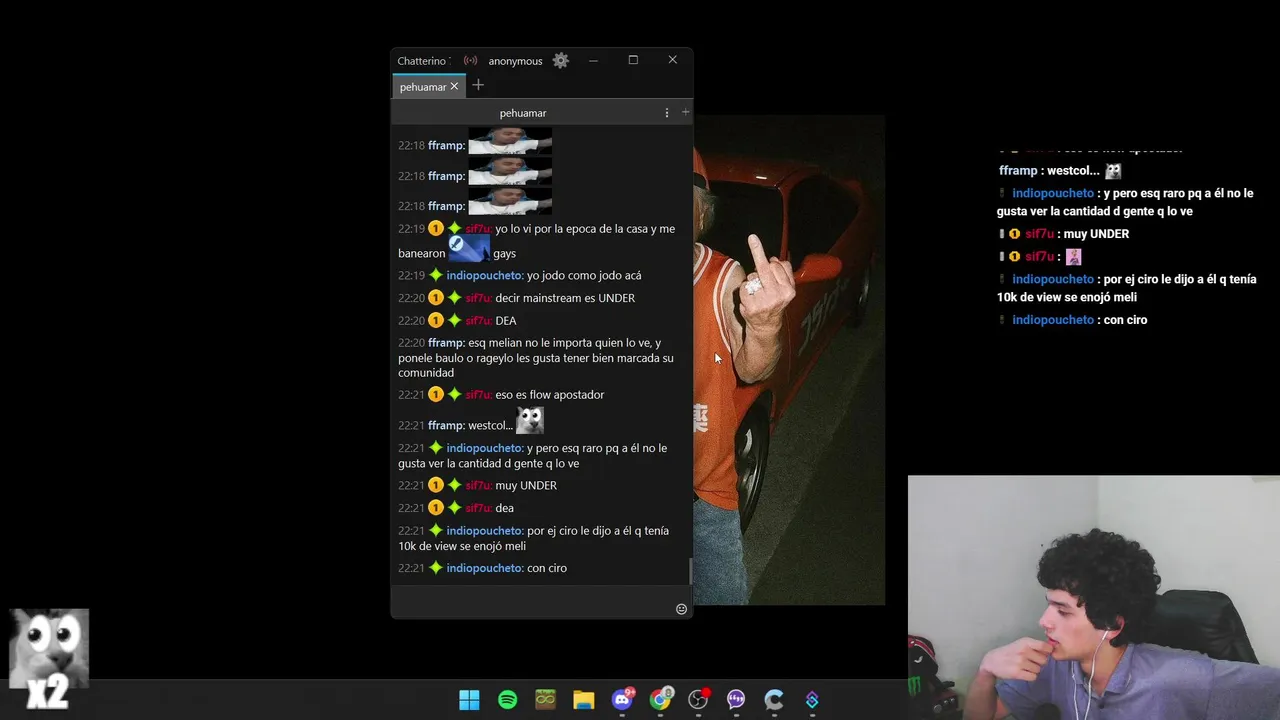Click message text 'eso es flow apostador'
Image resolution: width=1280 pixels, height=720 pixels.
click(x=550, y=395)
